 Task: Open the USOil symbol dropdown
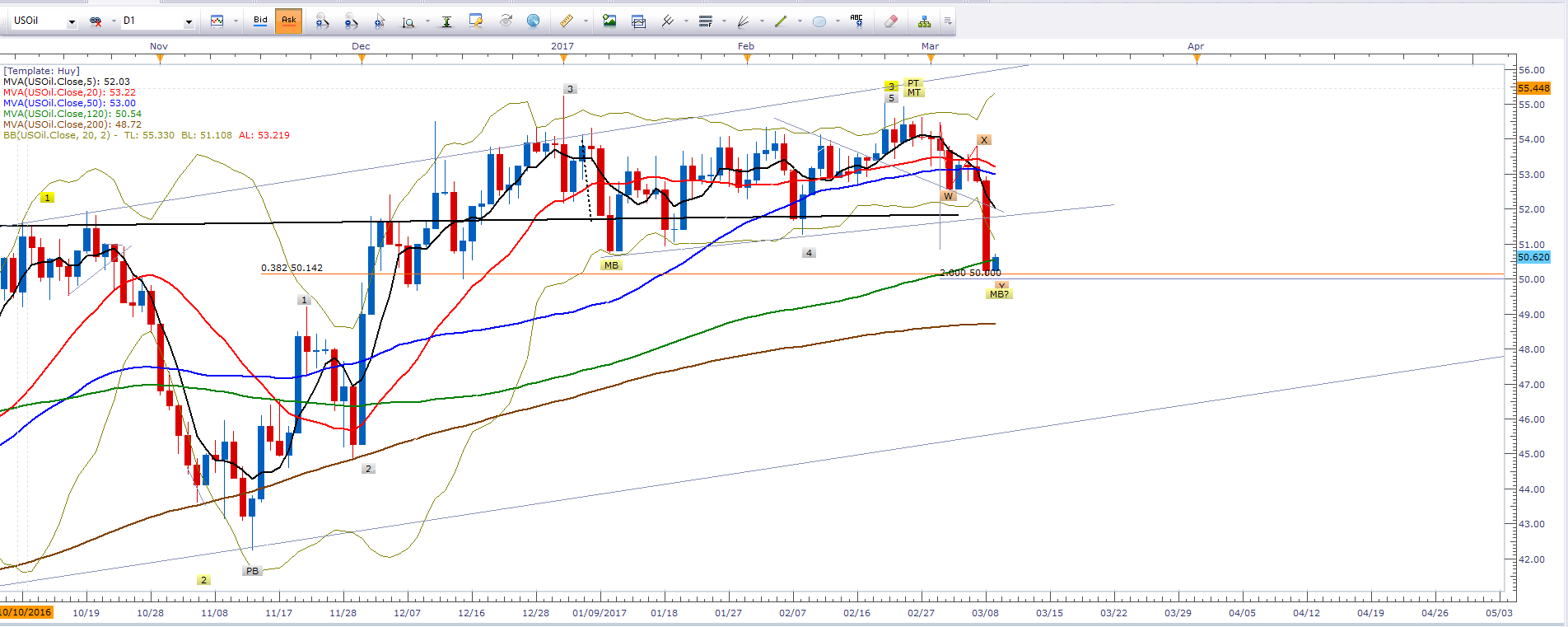pyautogui.click(x=72, y=21)
